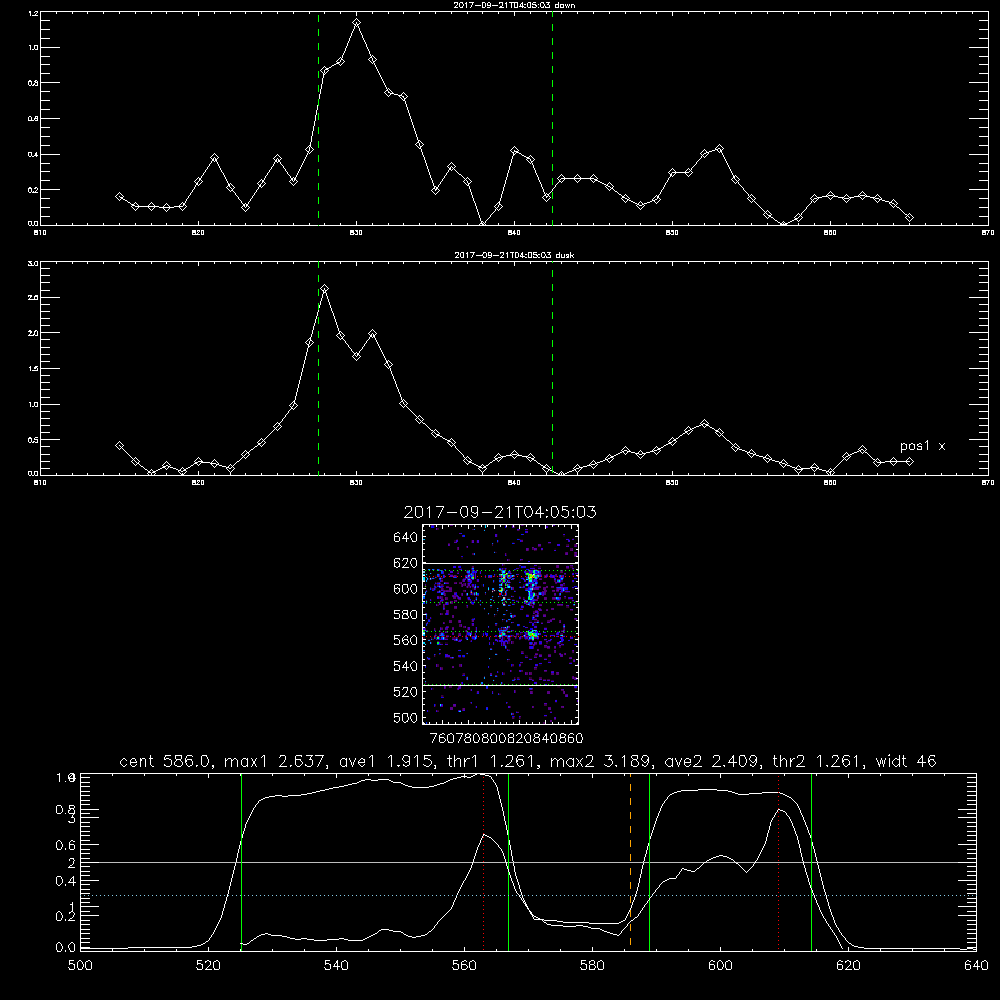Viewport: 1000px width, 1000px height.
Task: Click the 'pos1 x' label in dusk plot
Action: click(x=922, y=446)
